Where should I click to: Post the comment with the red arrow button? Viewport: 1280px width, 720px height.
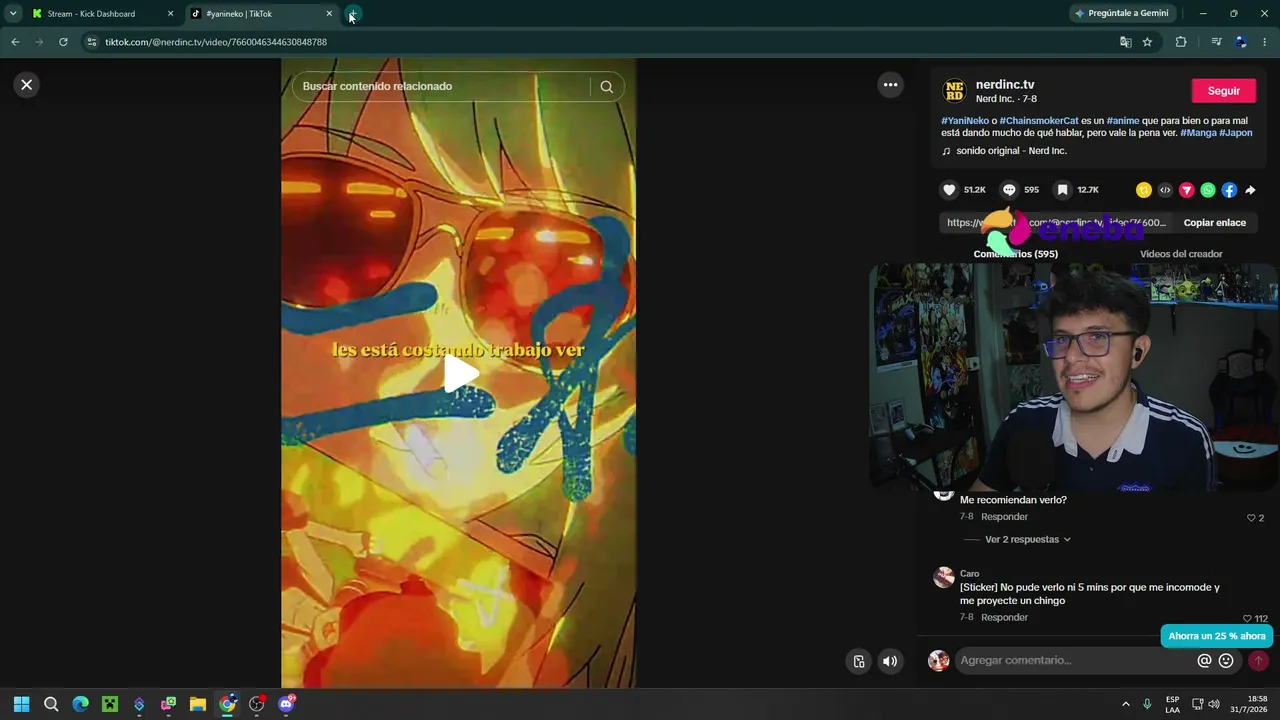click(1258, 661)
